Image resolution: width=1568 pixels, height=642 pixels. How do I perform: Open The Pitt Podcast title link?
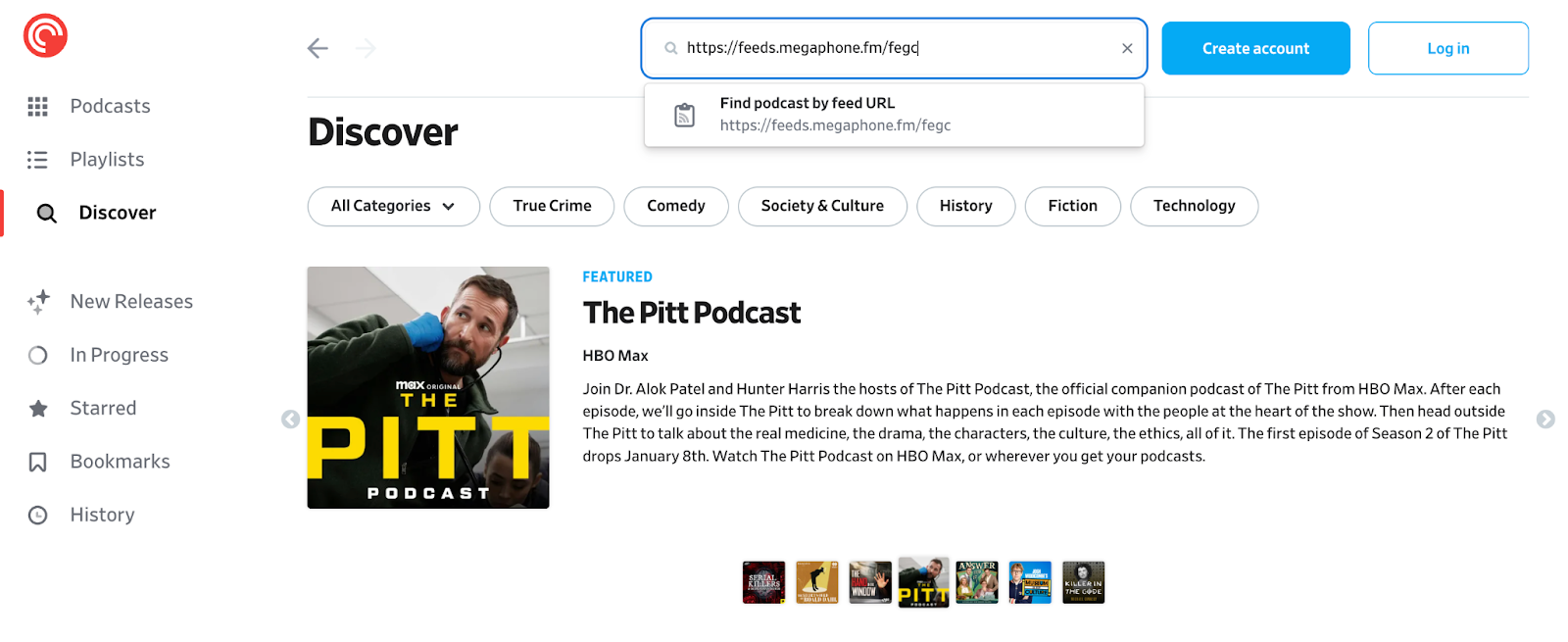(x=692, y=313)
